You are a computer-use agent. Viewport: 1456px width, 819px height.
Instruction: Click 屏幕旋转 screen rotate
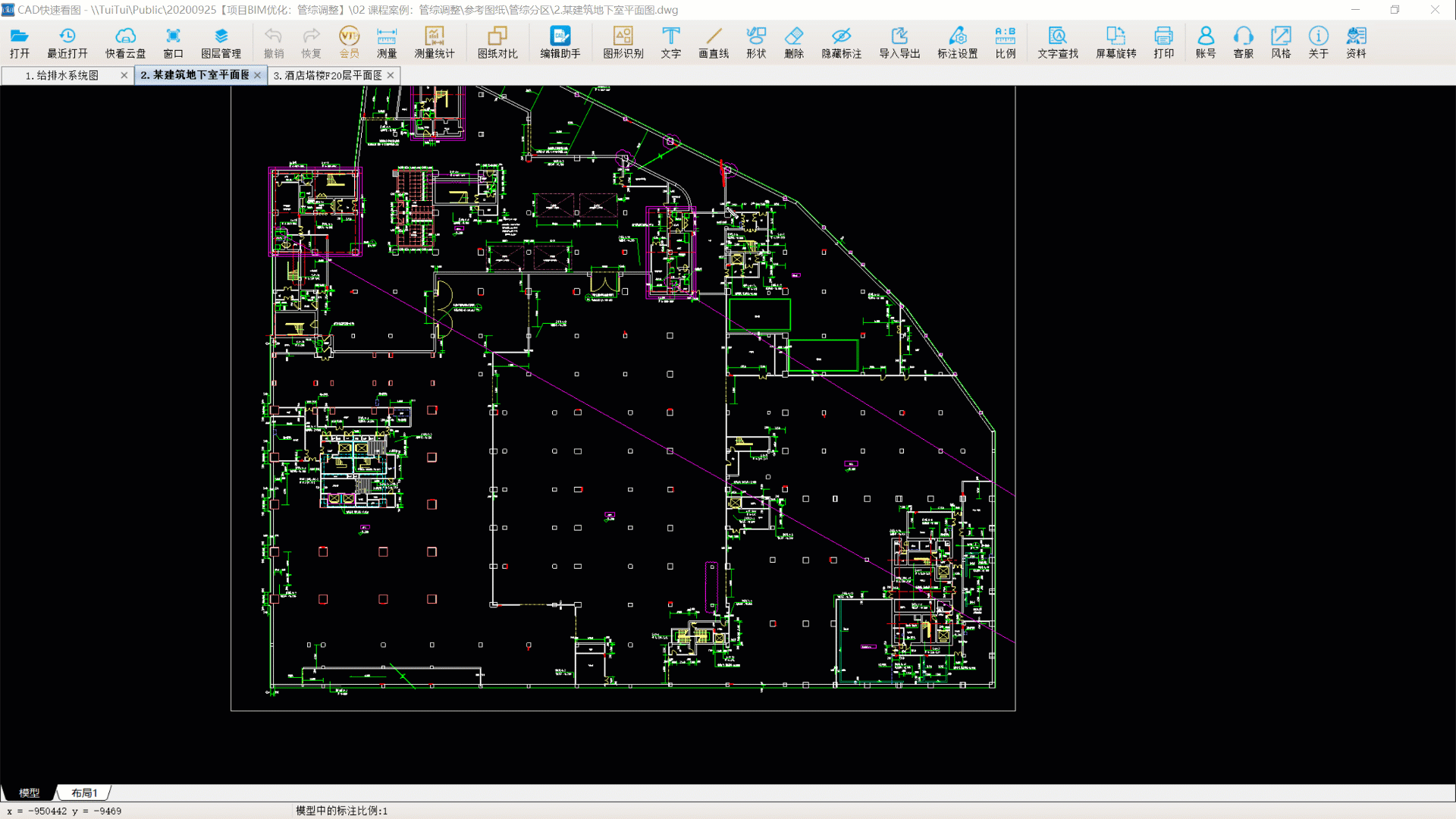pos(1116,42)
